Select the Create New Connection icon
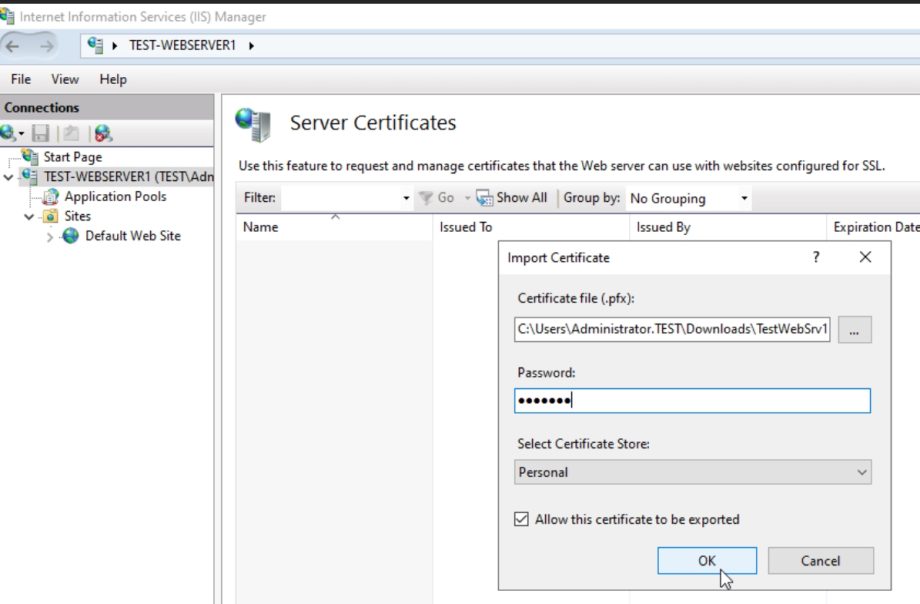The image size is (920, 604). point(8,131)
